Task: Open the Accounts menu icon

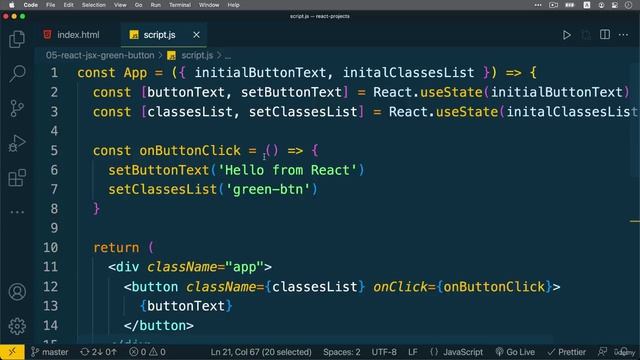Action: [17, 292]
